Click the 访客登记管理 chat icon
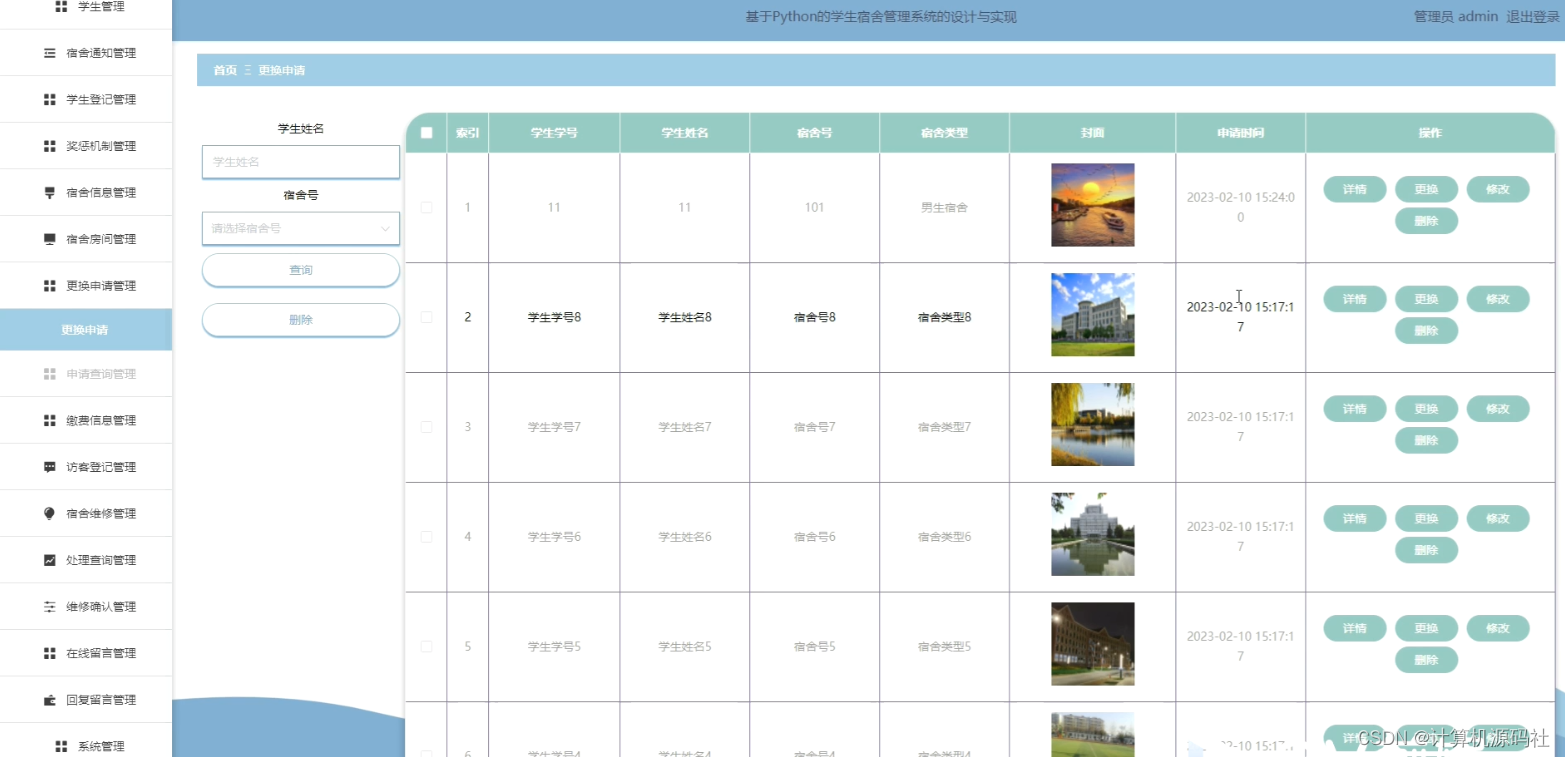1565x757 pixels. (50, 467)
